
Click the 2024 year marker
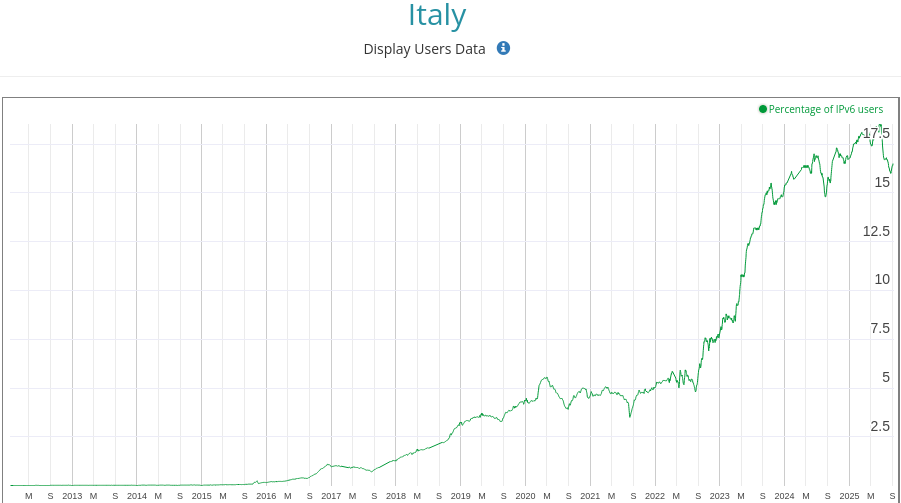(x=784, y=495)
